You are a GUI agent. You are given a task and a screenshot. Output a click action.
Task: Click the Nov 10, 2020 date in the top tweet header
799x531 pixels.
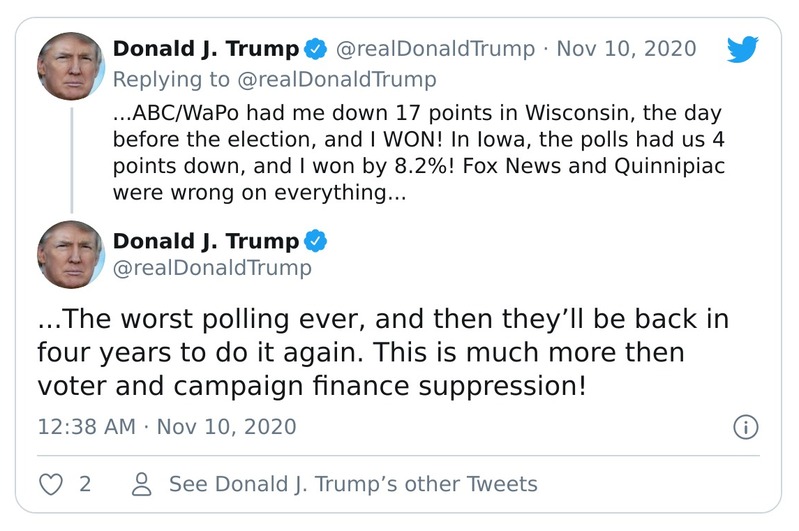click(627, 49)
